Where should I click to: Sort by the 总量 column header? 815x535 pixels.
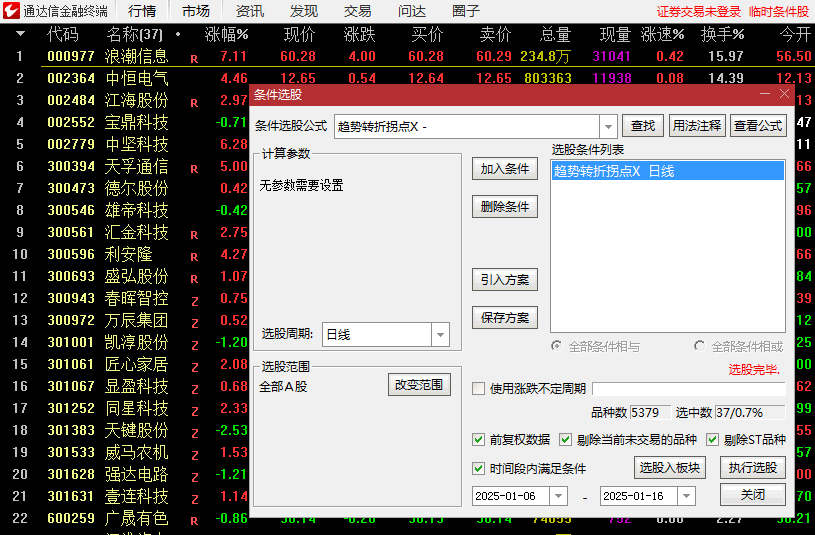point(555,34)
